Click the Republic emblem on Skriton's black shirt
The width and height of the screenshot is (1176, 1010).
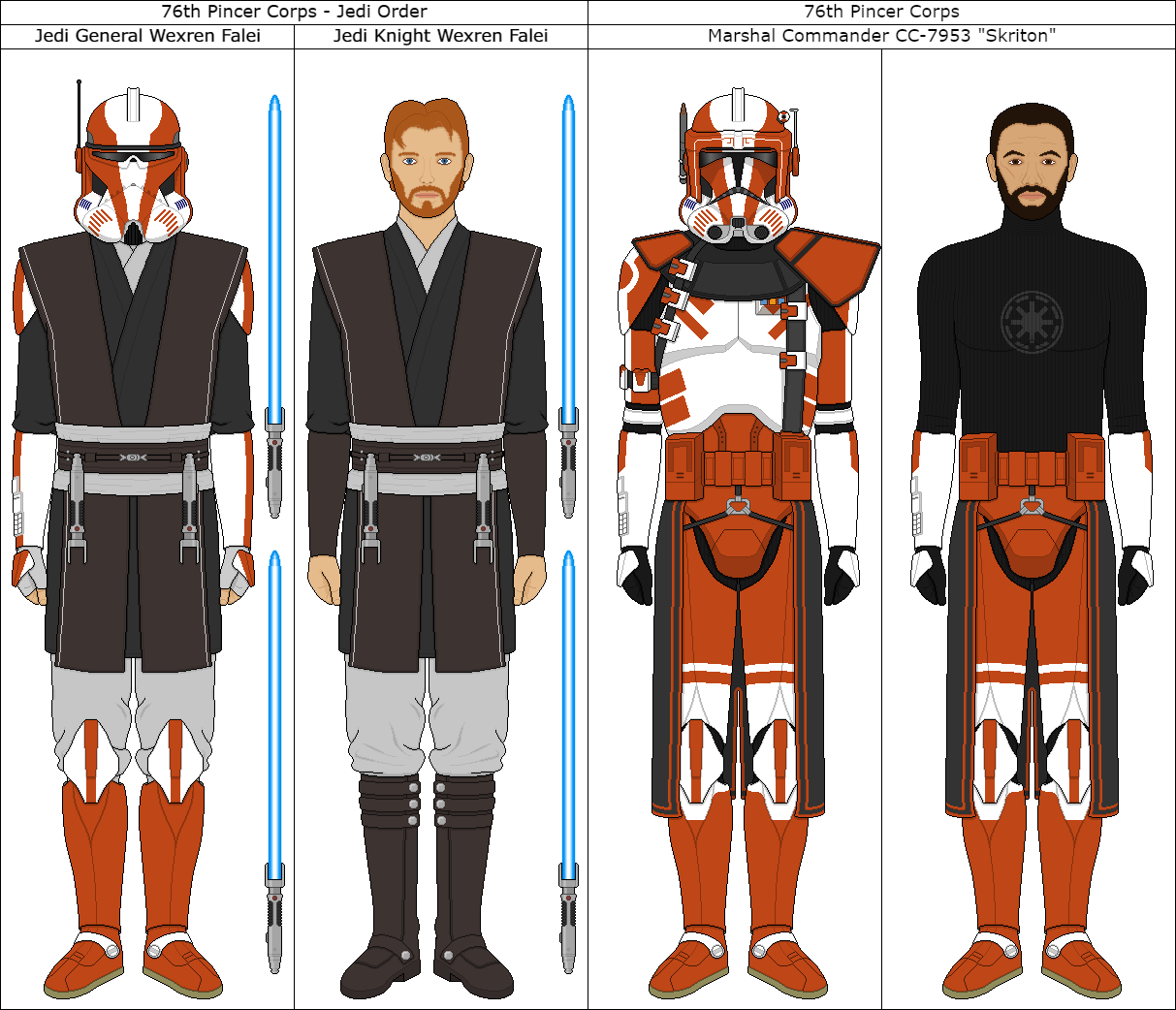coord(1032,321)
